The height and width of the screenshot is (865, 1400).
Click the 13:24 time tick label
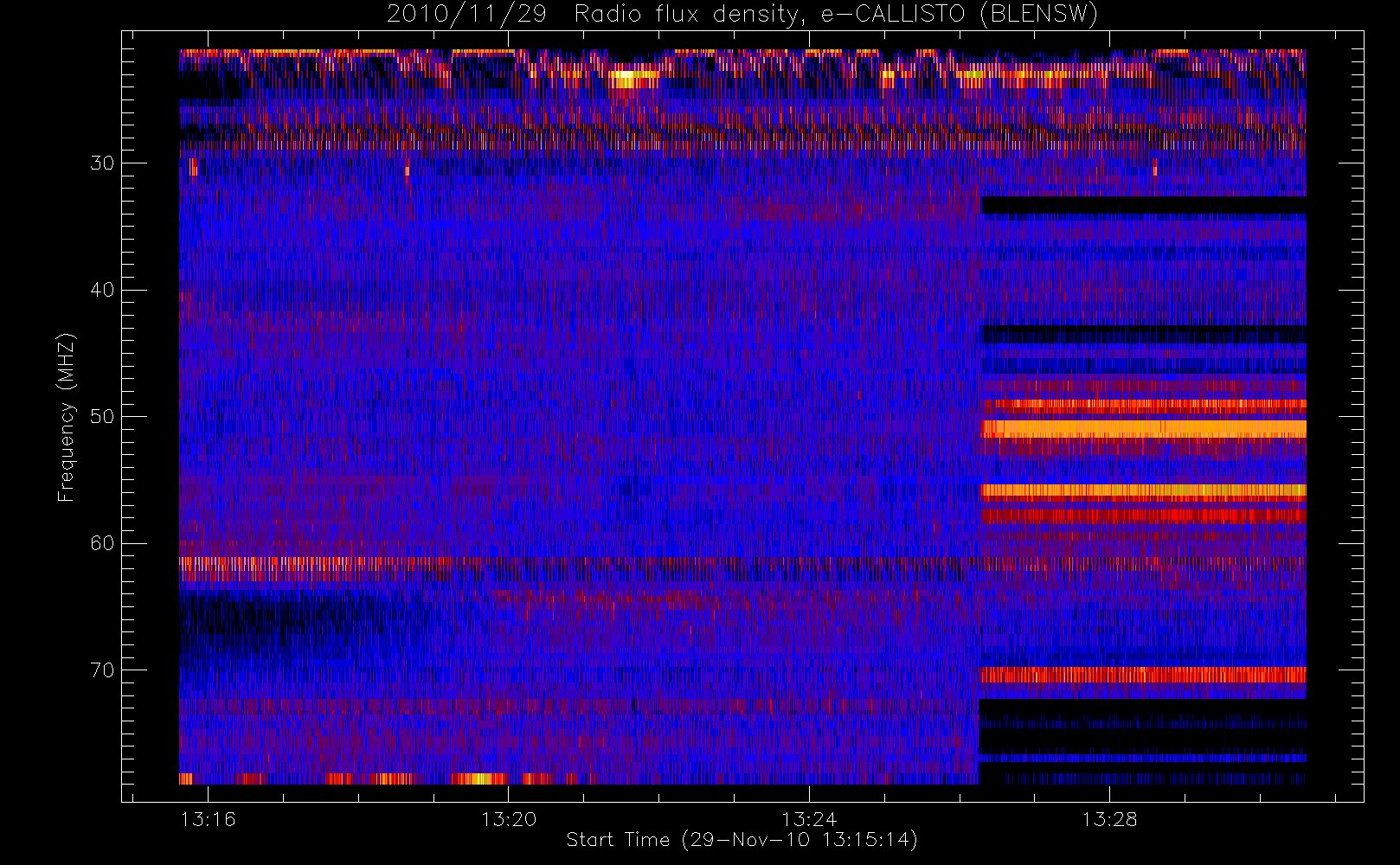click(809, 819)
